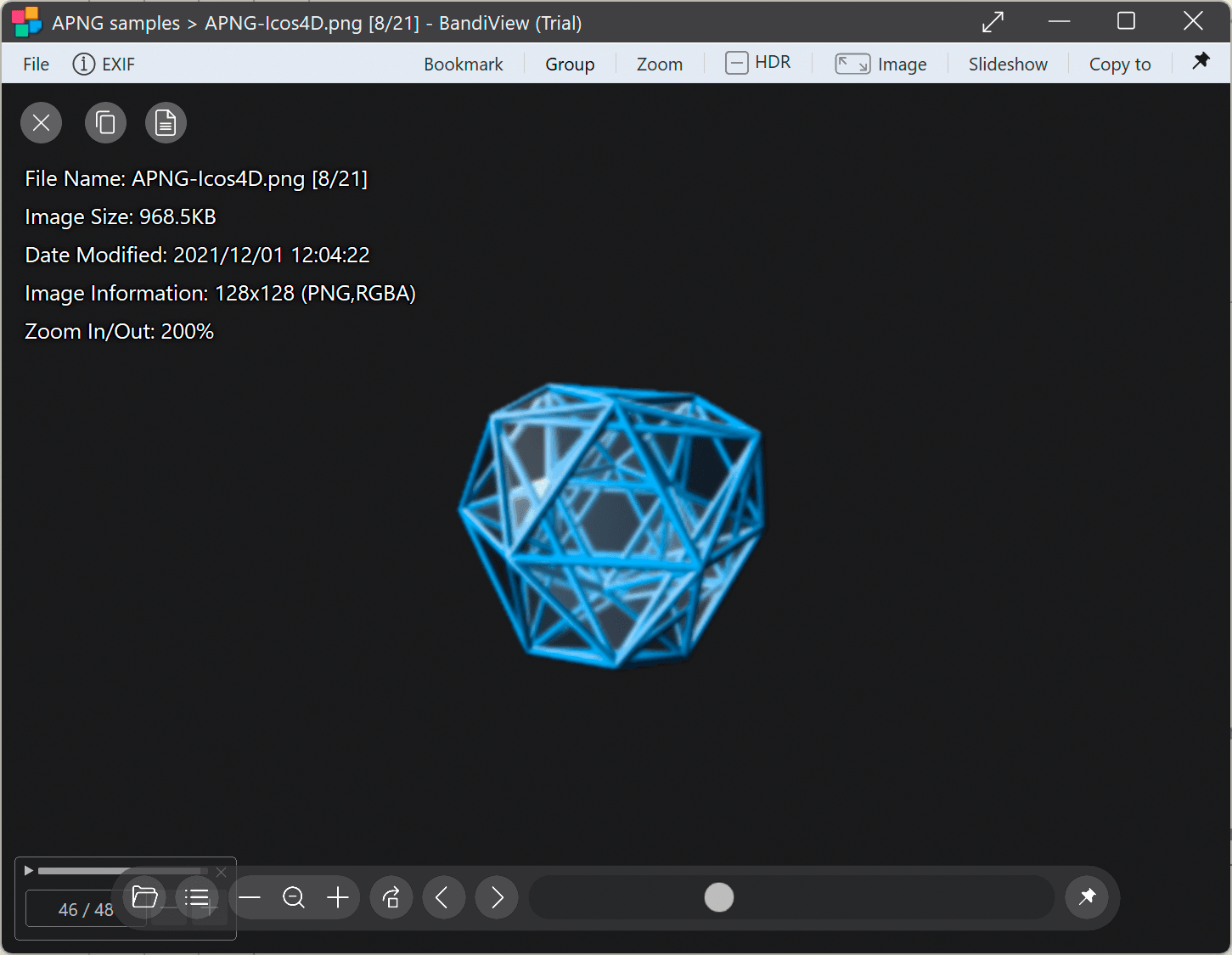This screenshot has width=1232, height=955.
Task: Pin the top menu toolbar
Action: click(1201, 61)
